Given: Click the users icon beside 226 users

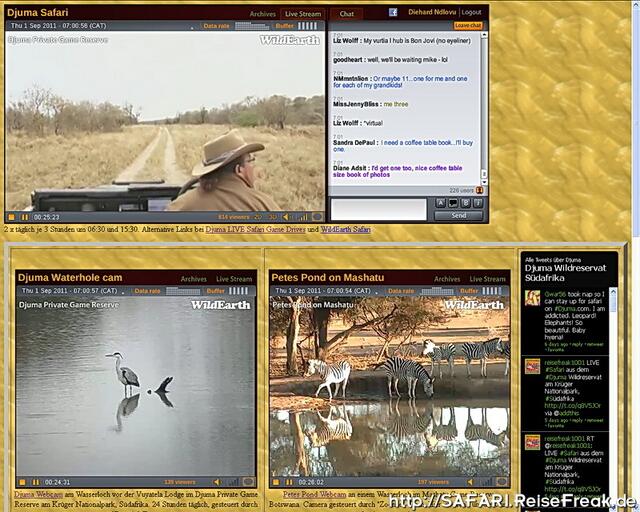Looking at the screenshot, I should point(480,189).
